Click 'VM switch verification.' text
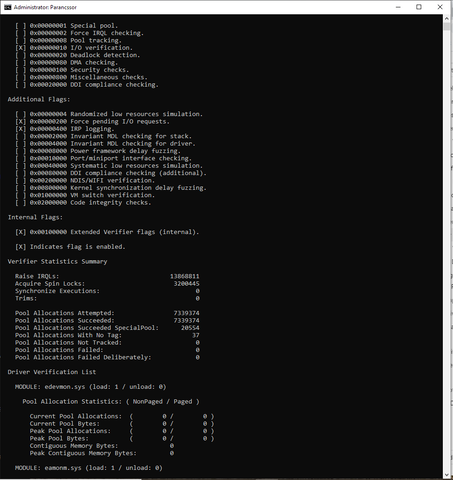Screen dimensions: 453x480 pyautogui.click(x=113, y=195)
